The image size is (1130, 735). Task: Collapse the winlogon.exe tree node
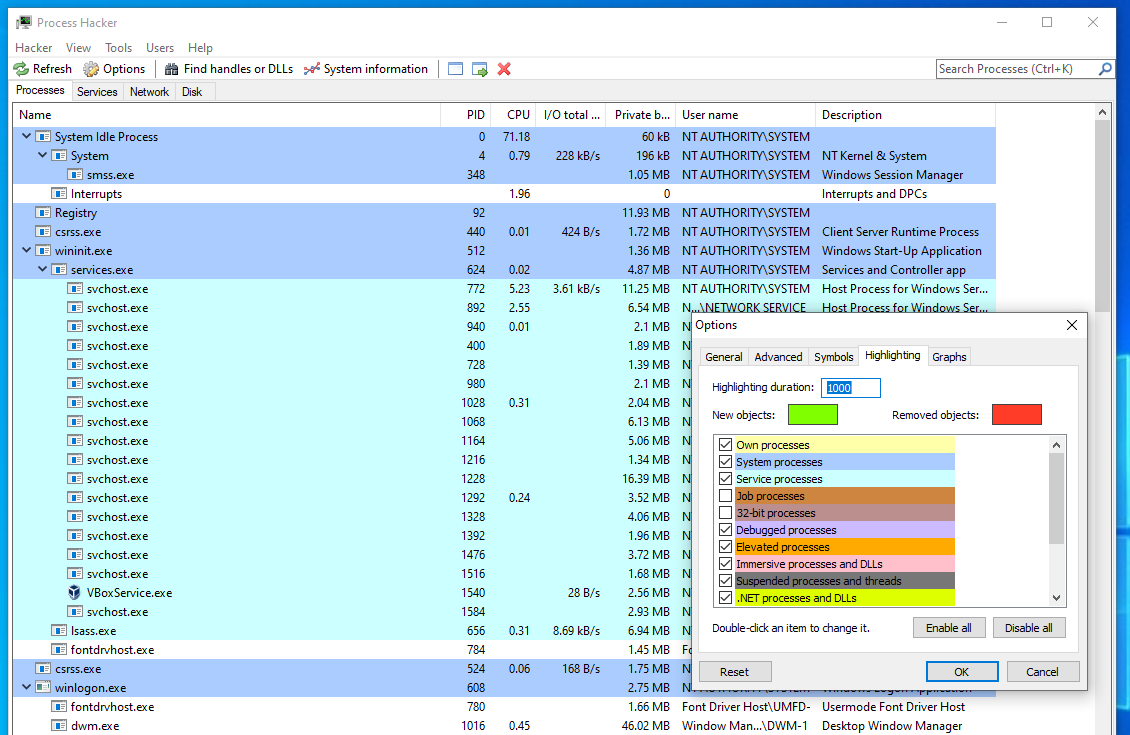coord(27,687)
